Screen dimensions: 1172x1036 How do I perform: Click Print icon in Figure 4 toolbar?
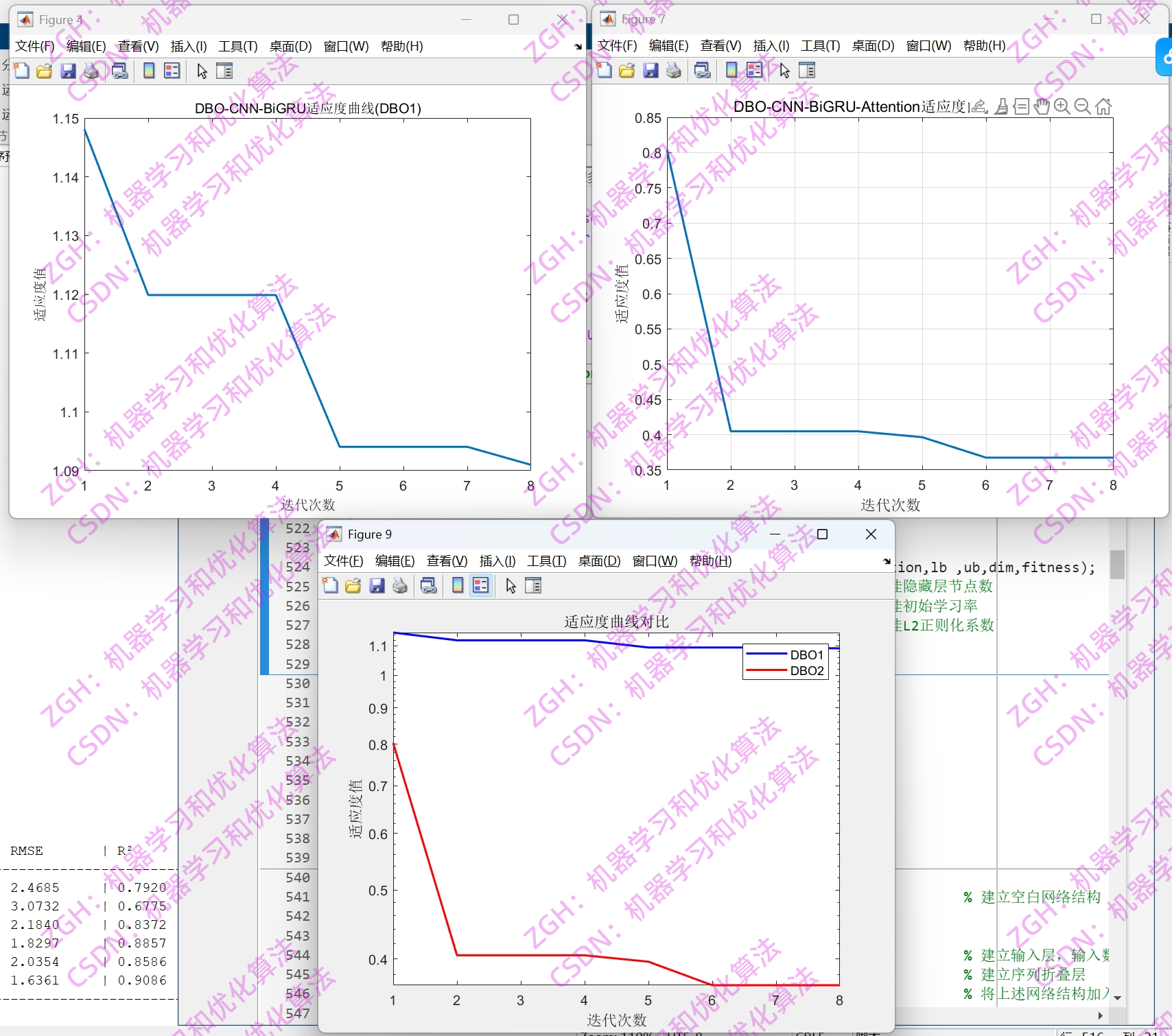(91, 71)
